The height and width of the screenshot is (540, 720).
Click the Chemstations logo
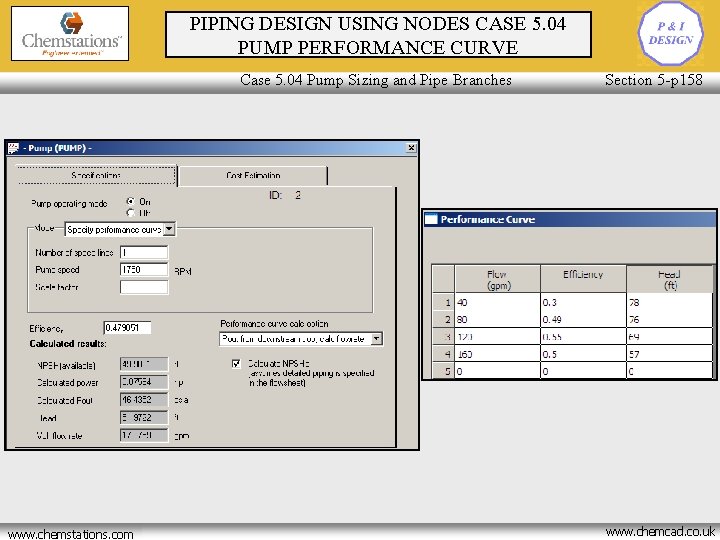[70, 34]
